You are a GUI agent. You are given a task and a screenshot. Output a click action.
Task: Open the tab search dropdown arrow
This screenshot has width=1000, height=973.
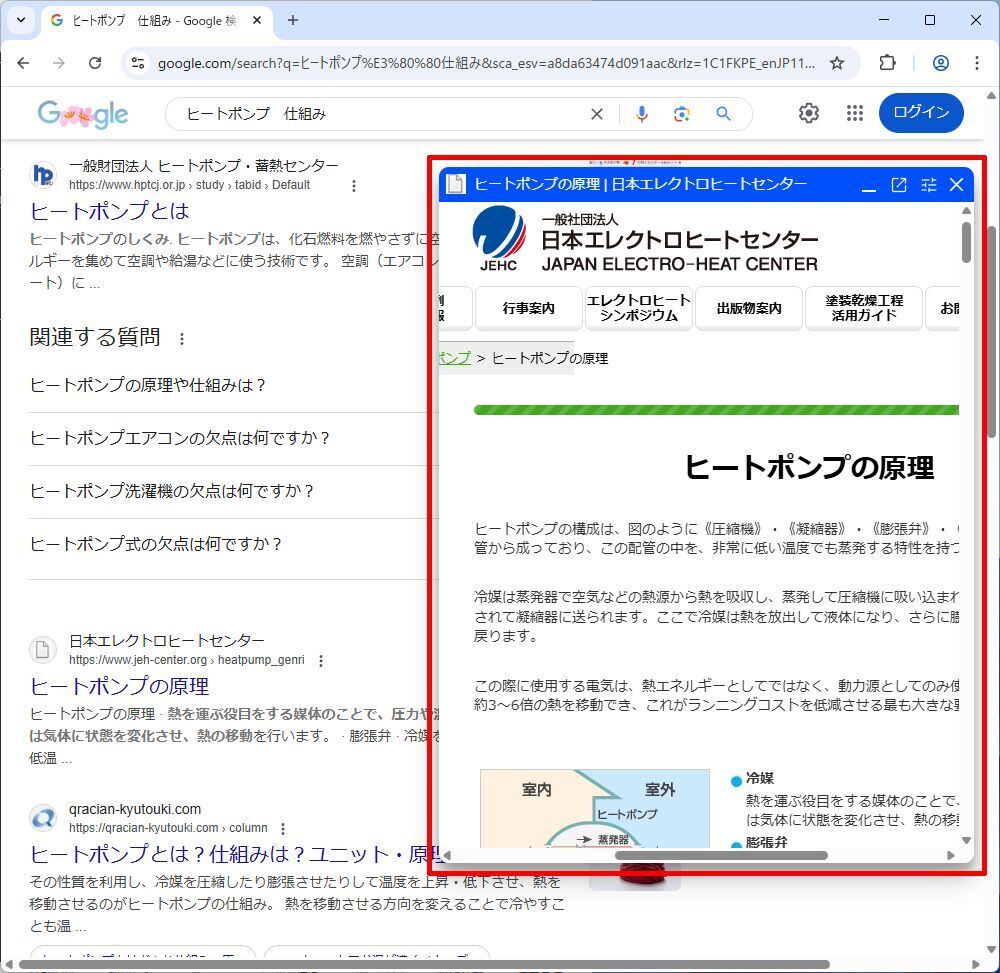click(21, 20)
